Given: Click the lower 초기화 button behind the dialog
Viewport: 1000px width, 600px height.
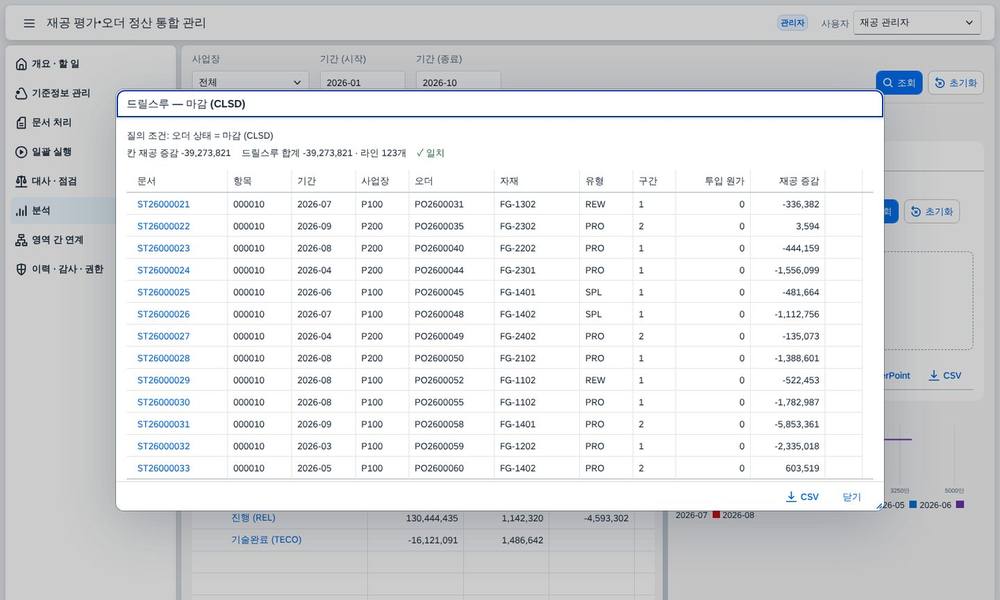Looking at the screenshot, I should [x=932, y=212].
